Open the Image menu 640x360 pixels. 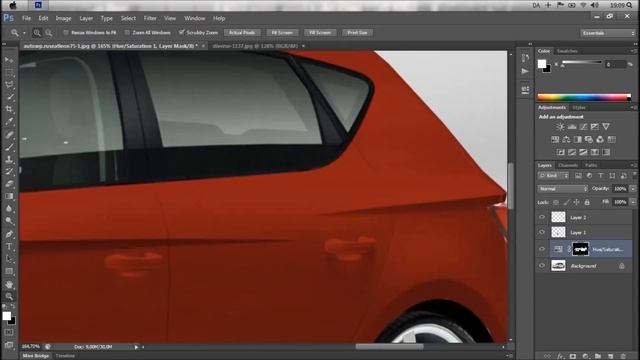point(63,18)
